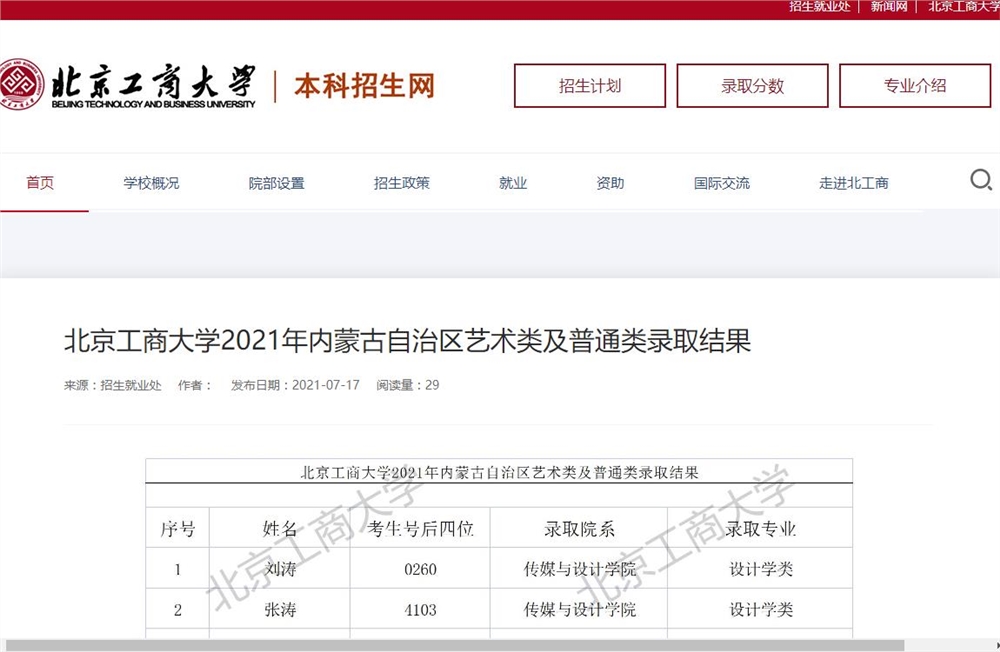
Task: Click the name cell 刘涛
Action: [280, 569]
